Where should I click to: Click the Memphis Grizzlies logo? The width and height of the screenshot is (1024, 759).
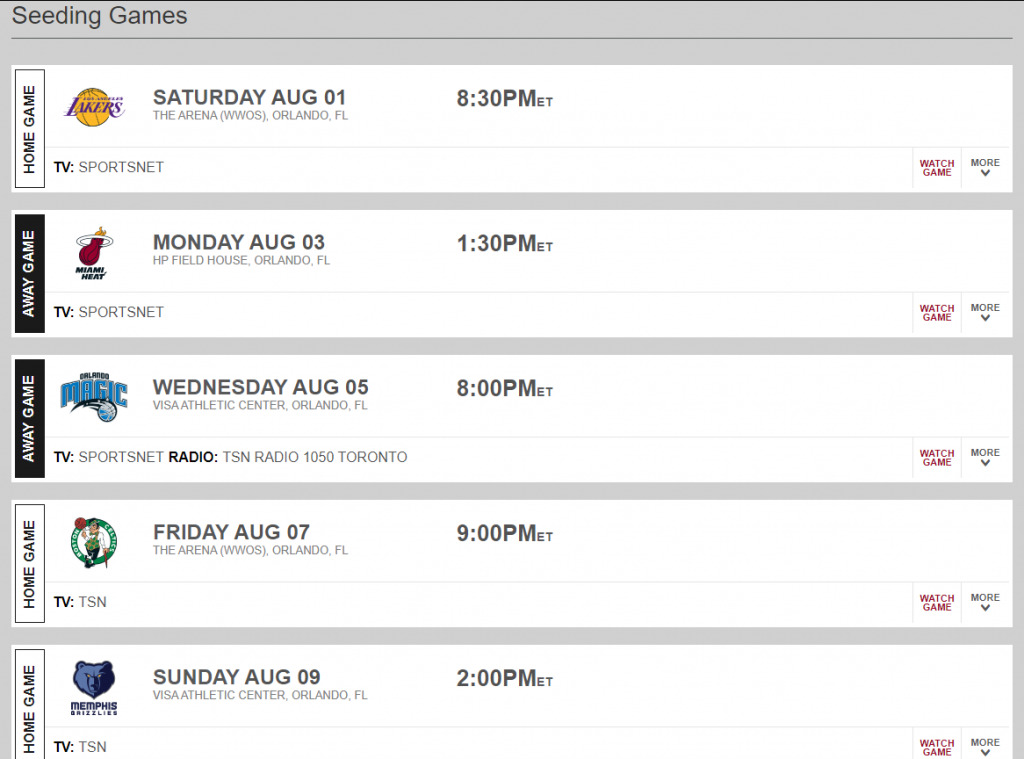tap(94, 688)
